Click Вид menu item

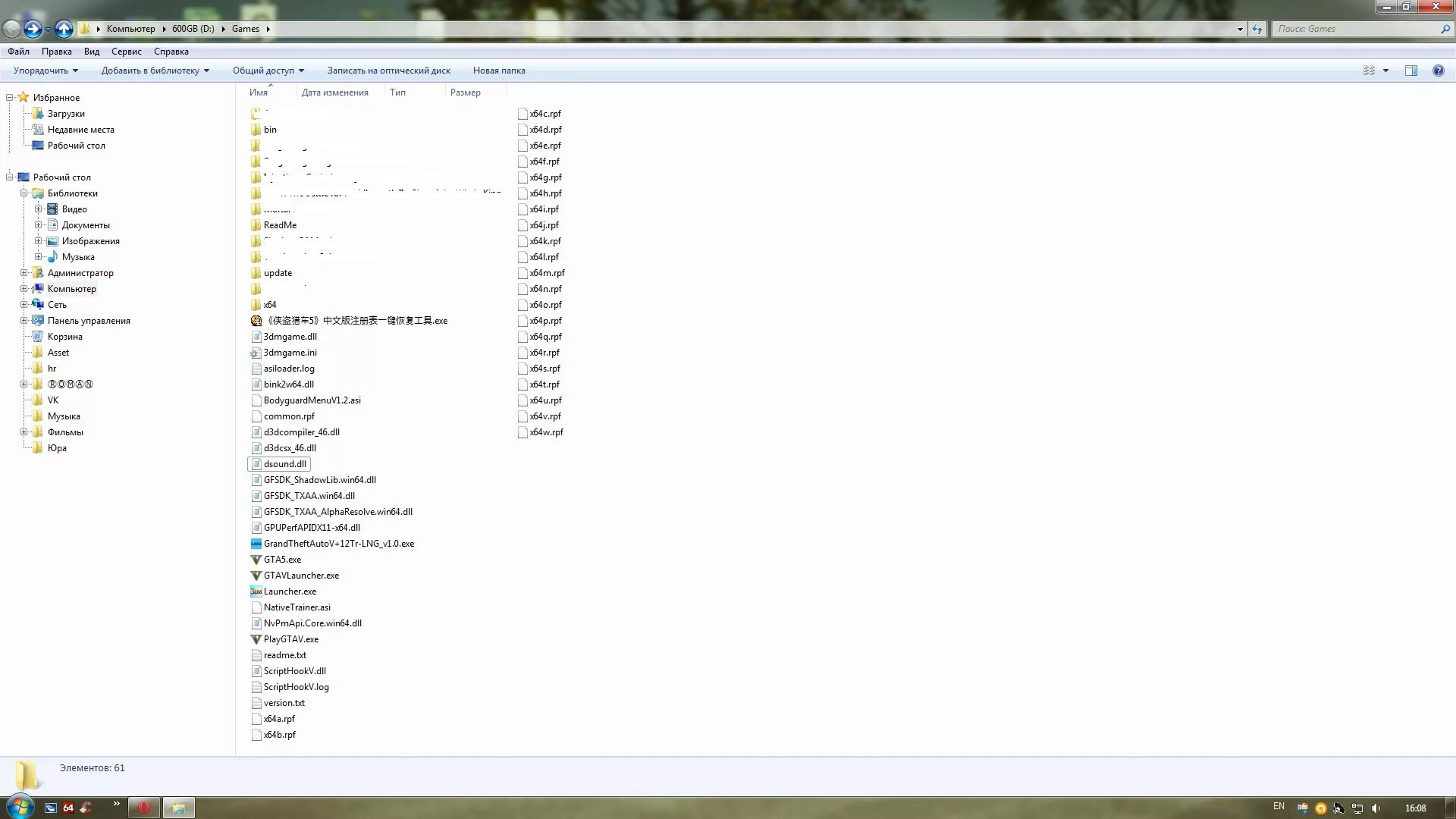pyautogui.click(x=91, y=51)
